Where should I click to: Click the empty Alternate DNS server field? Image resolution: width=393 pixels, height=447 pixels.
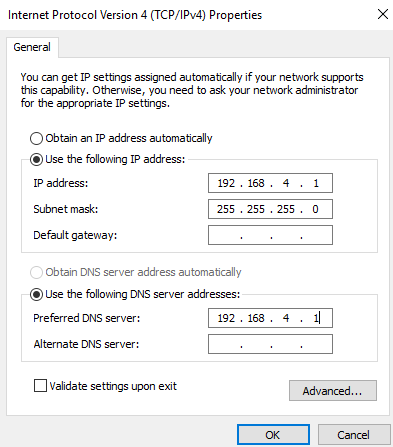[270, 344]
